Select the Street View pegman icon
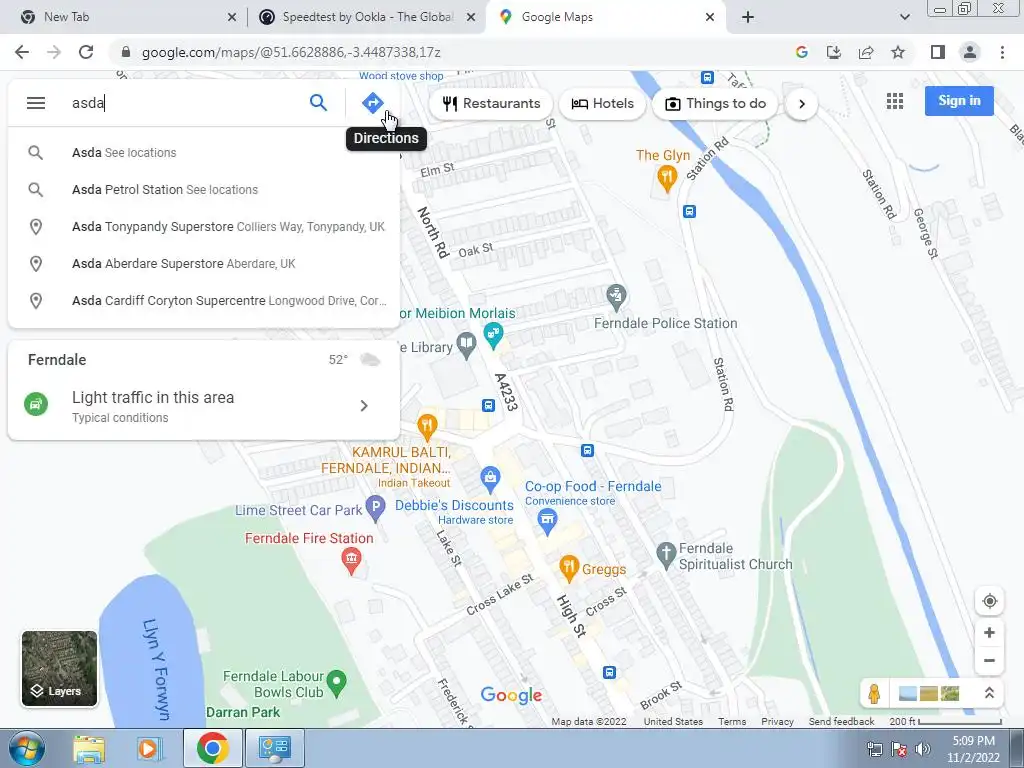1024x768 pixels. click(x=874, y=693)
